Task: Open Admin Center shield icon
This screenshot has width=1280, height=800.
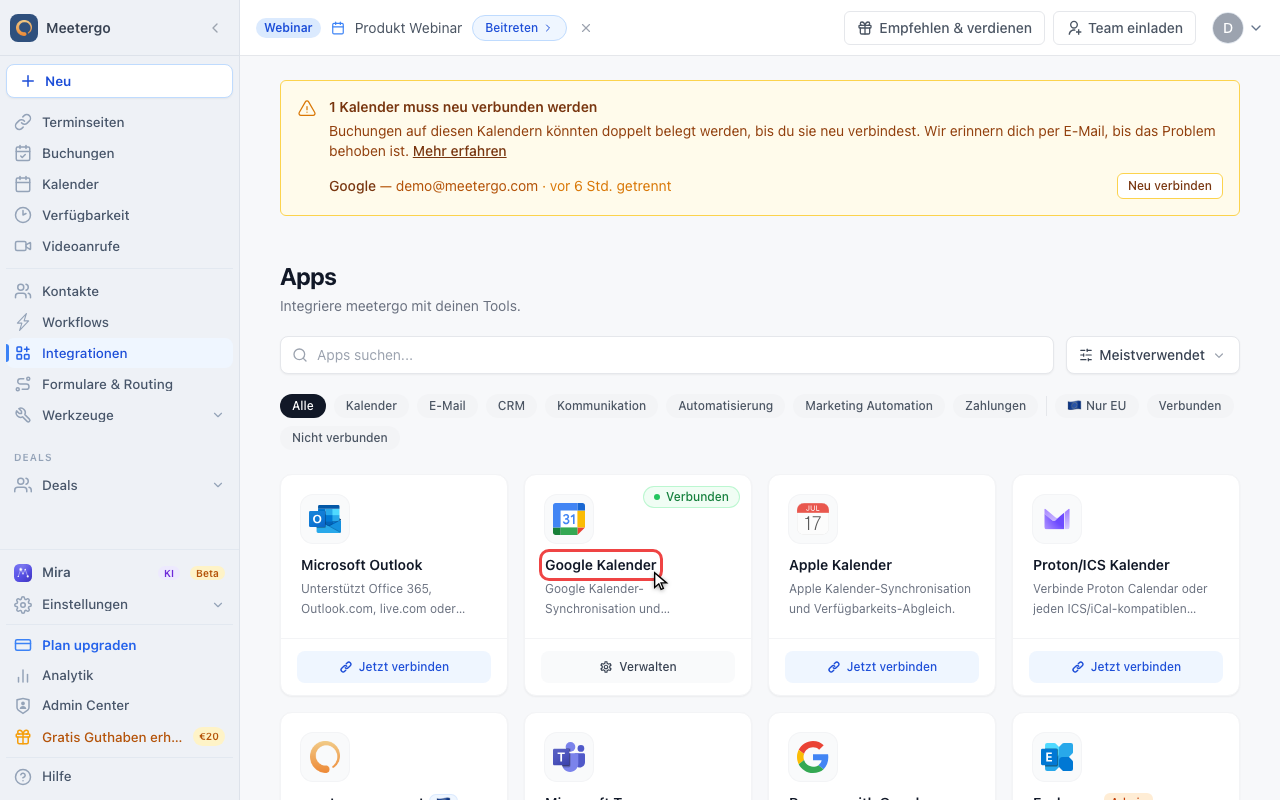Action: point(23,705)
